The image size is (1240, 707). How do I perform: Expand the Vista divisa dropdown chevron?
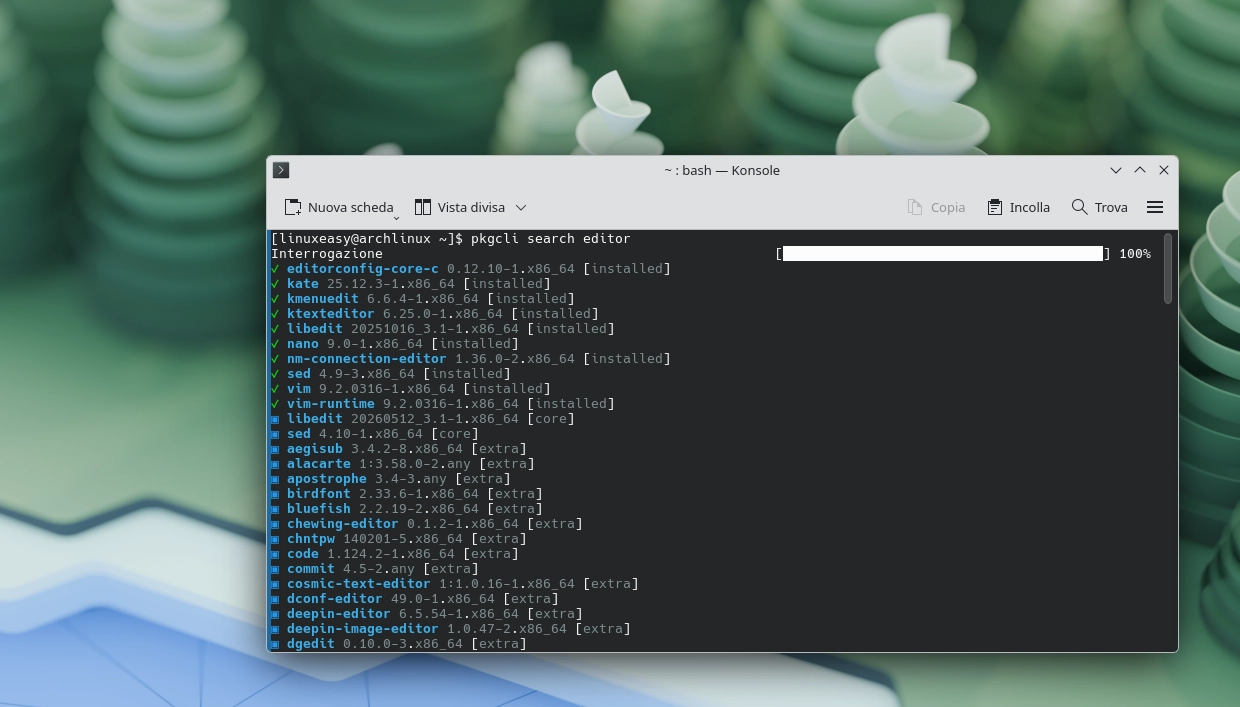coord(521,207)
